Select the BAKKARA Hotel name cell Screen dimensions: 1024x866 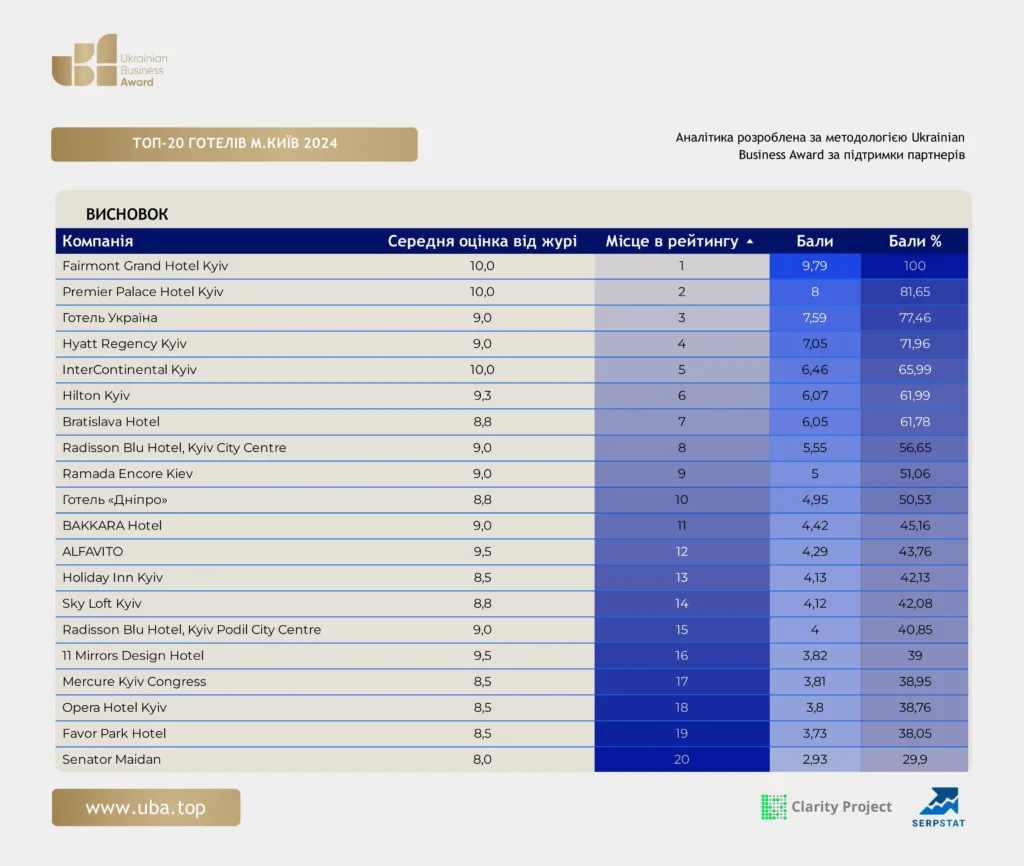point(112,526)
